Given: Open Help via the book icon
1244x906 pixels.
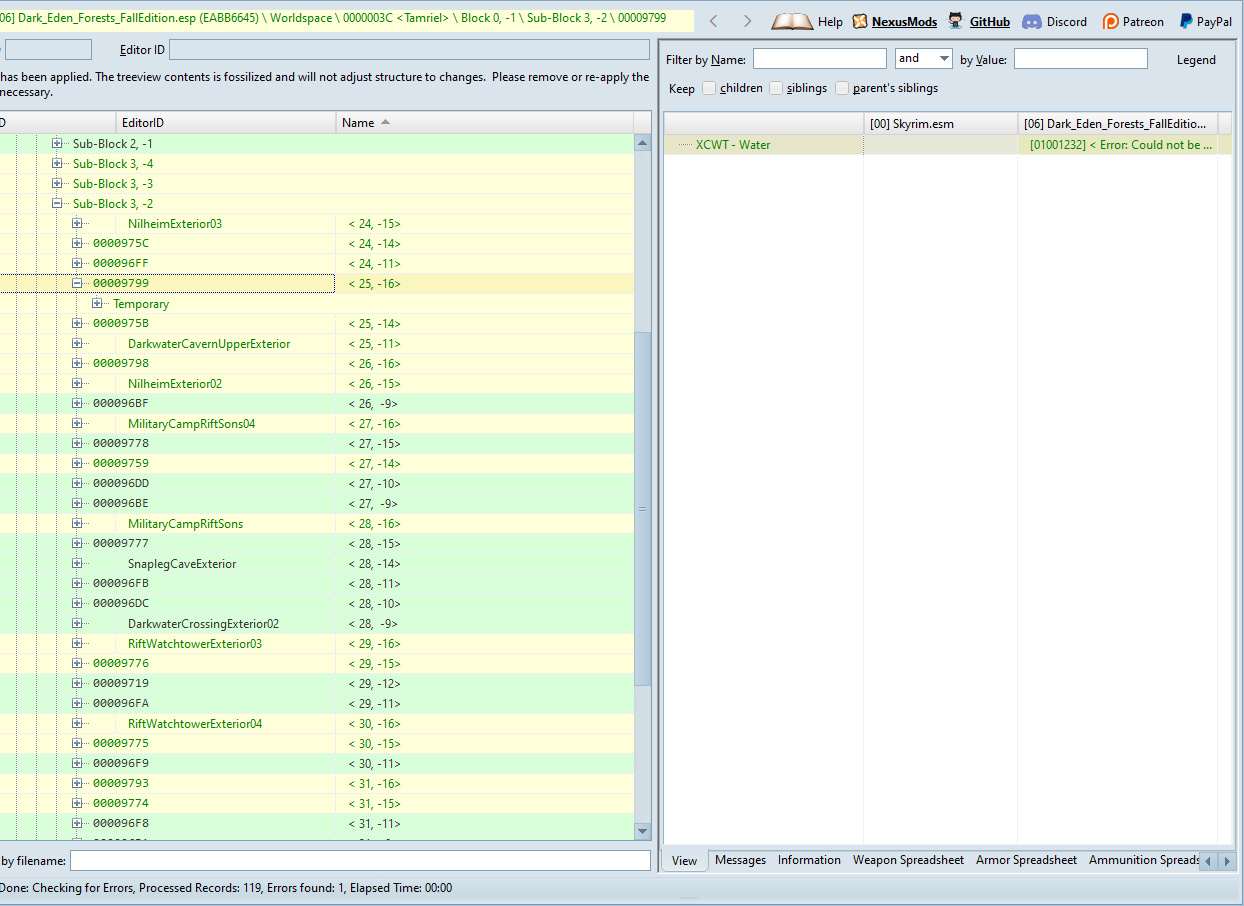Looking at the screenshot, I should click(x=791, y=21).
